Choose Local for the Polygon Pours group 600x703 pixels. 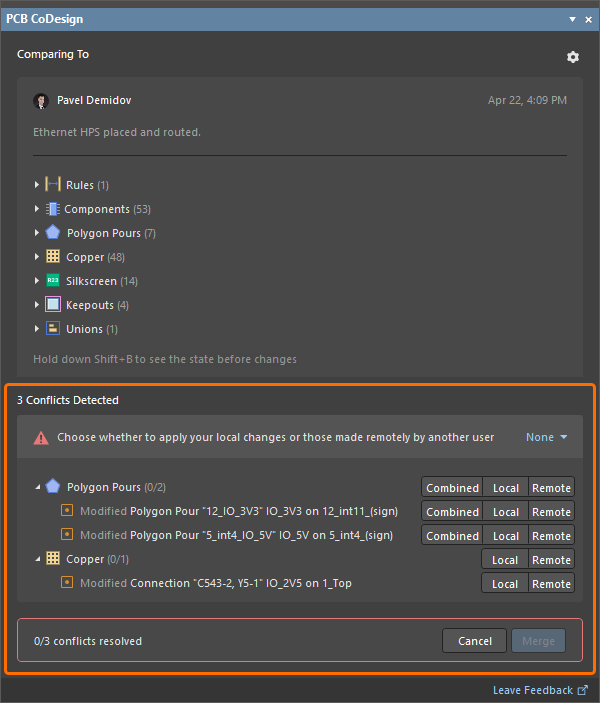[x=506, y=488]
